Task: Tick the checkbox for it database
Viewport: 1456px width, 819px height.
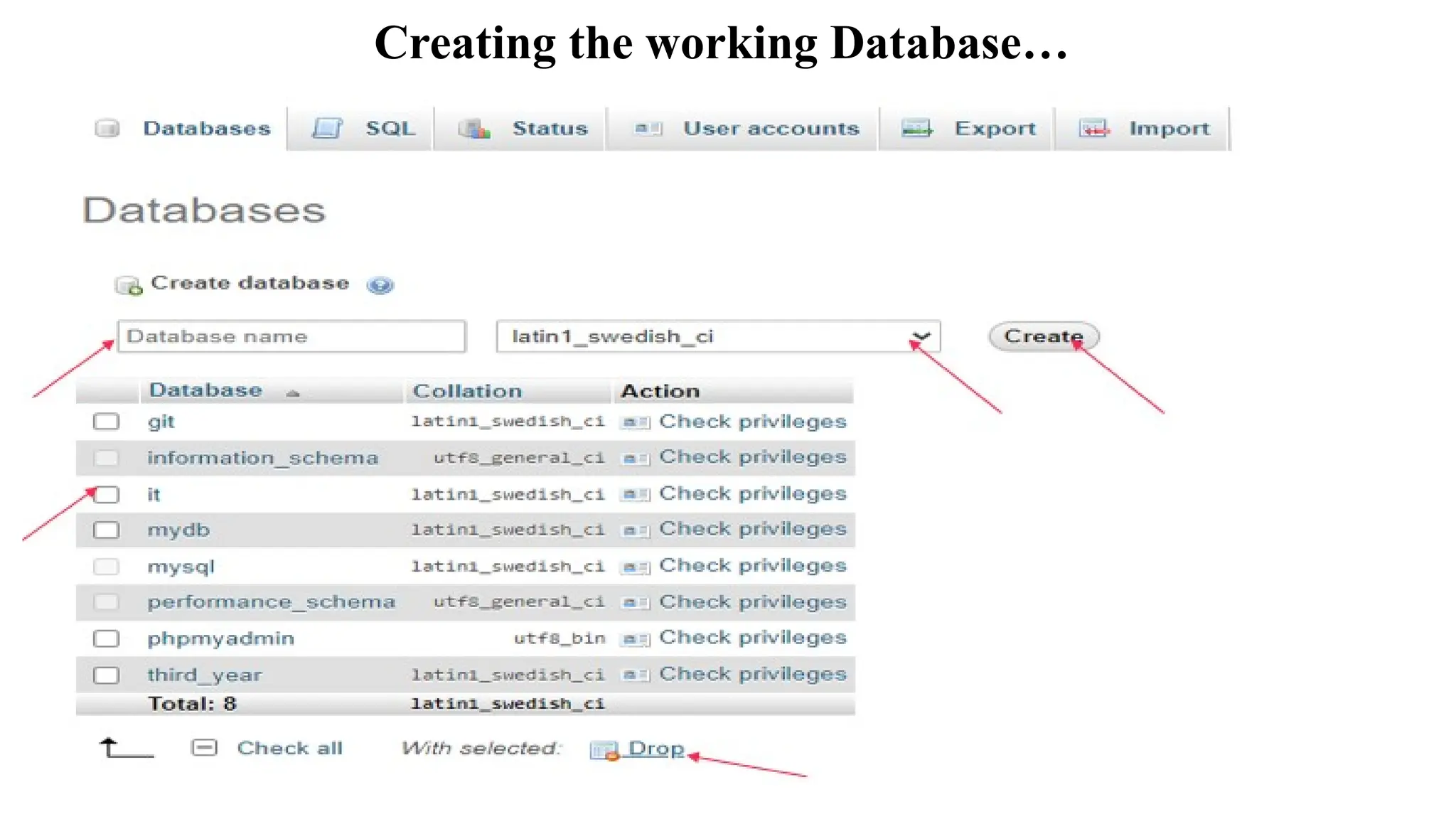Action: 107,494
